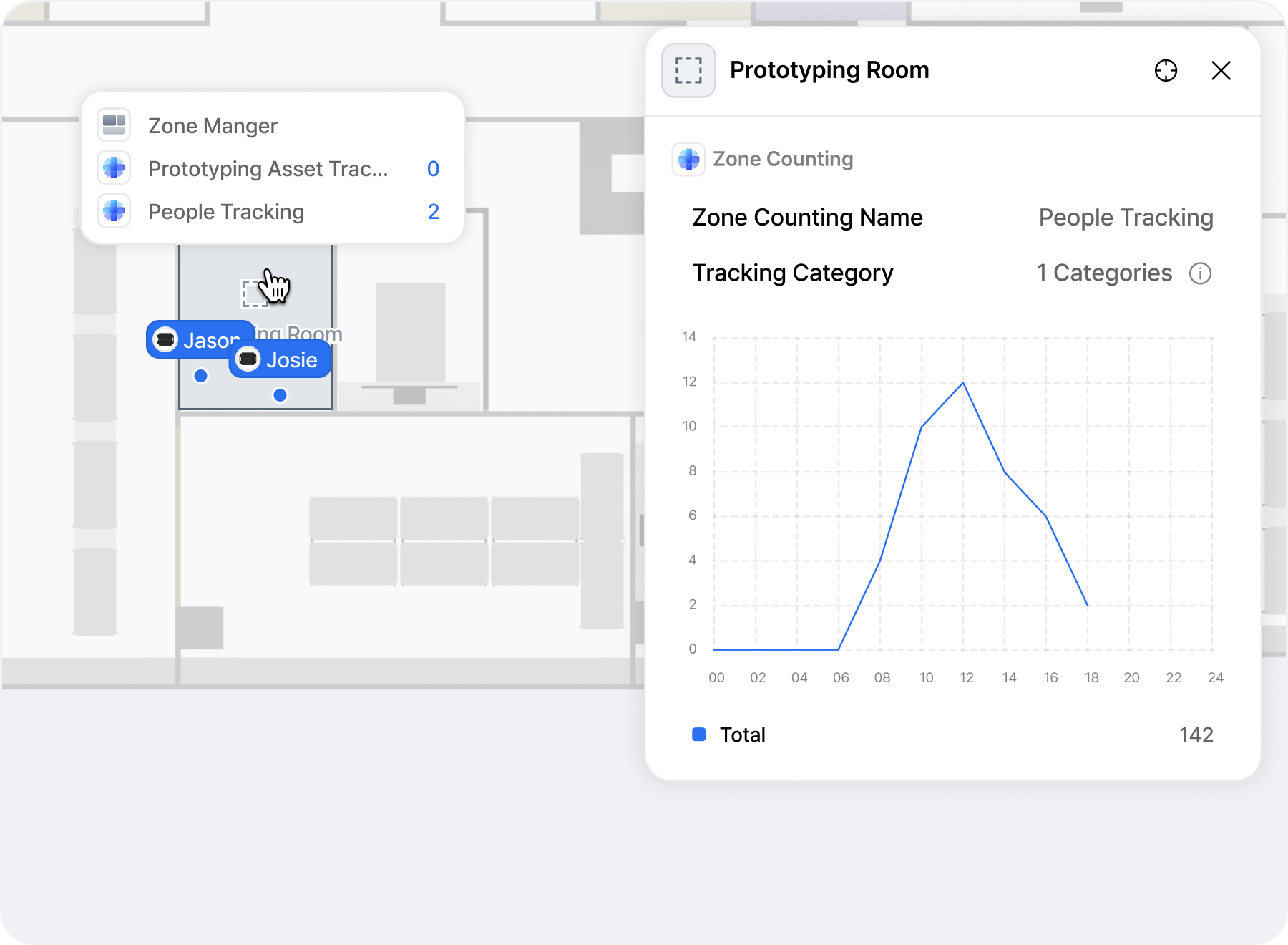Close the Prototyping Room panel

click(1221, 70)
